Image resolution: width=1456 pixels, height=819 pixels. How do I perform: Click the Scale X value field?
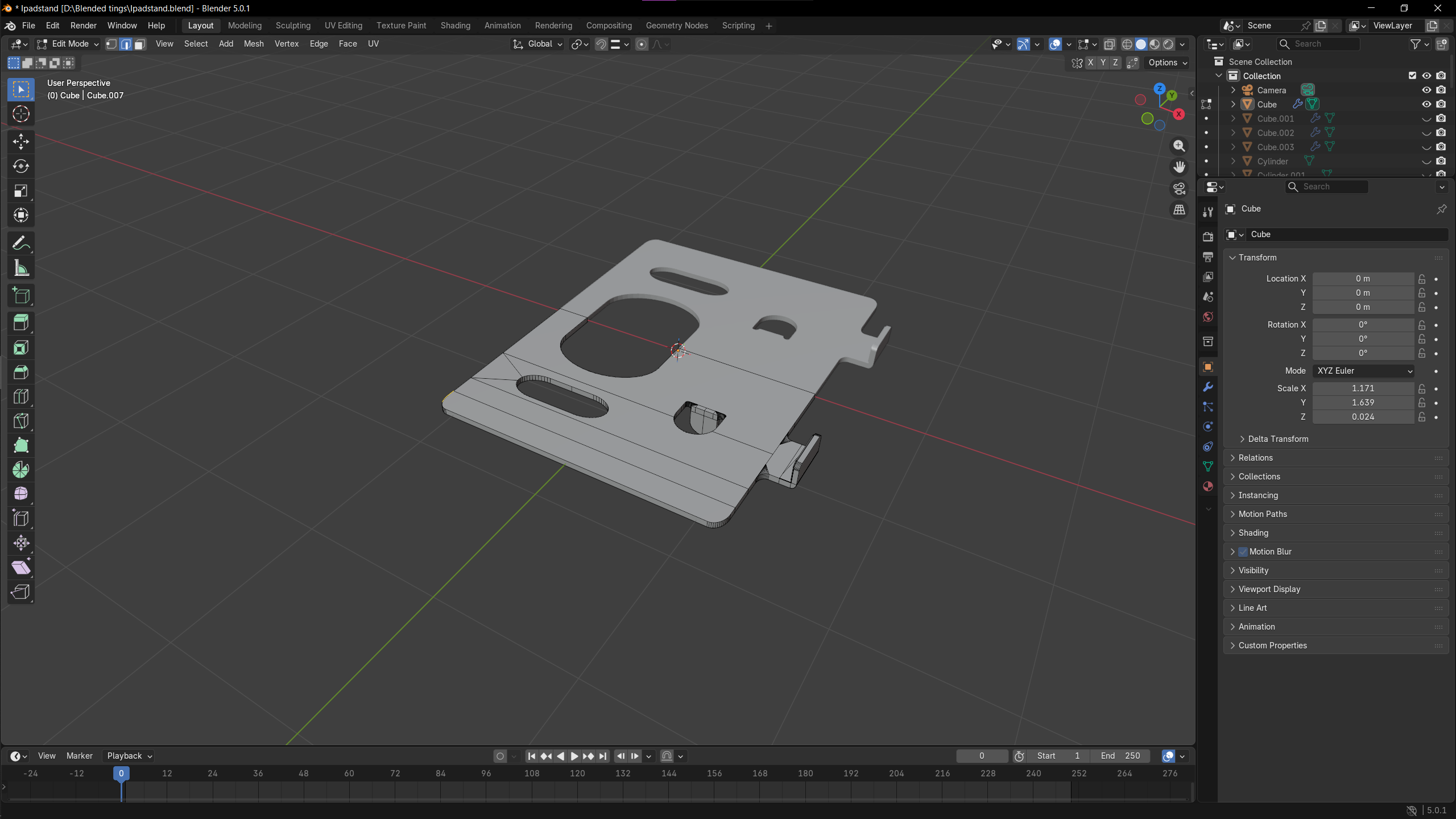pos(1363,388)
